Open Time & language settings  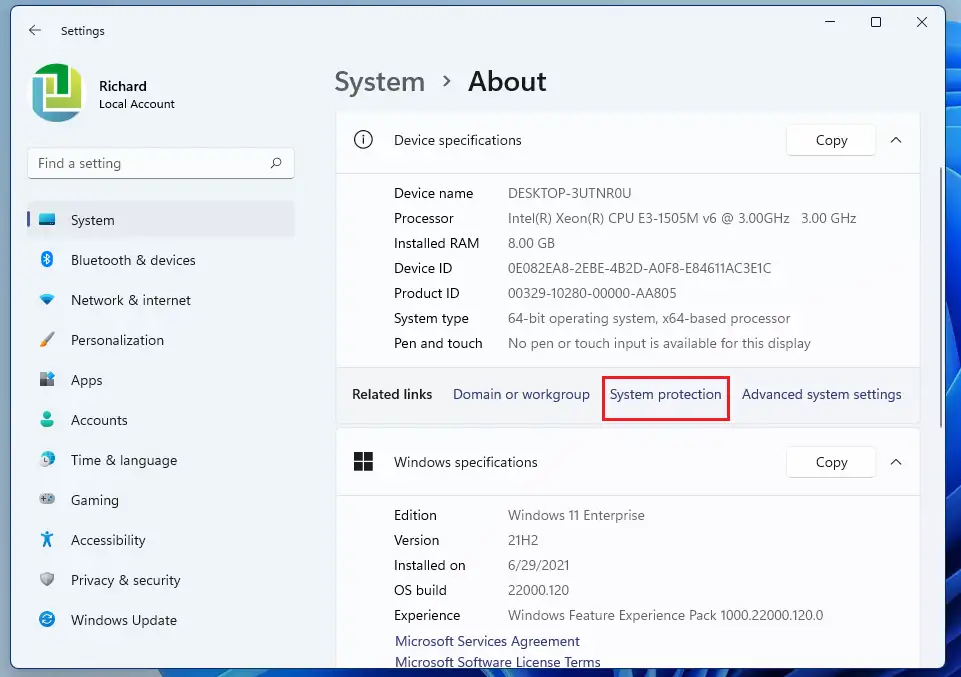pyautogui.click(x=161, y=460)
